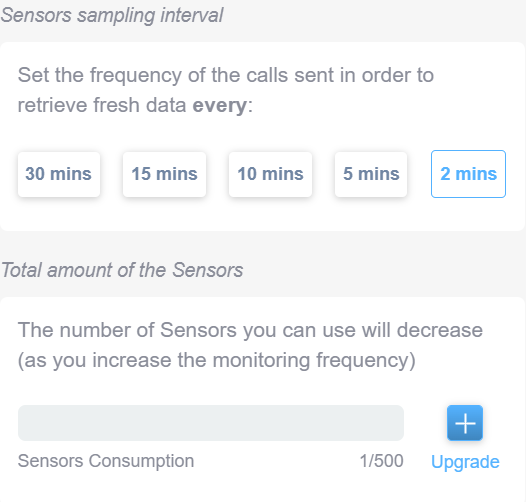Screen dimensions: 526x502
Task: Select the 30 mins sampling interval
Action: [59, 174]
